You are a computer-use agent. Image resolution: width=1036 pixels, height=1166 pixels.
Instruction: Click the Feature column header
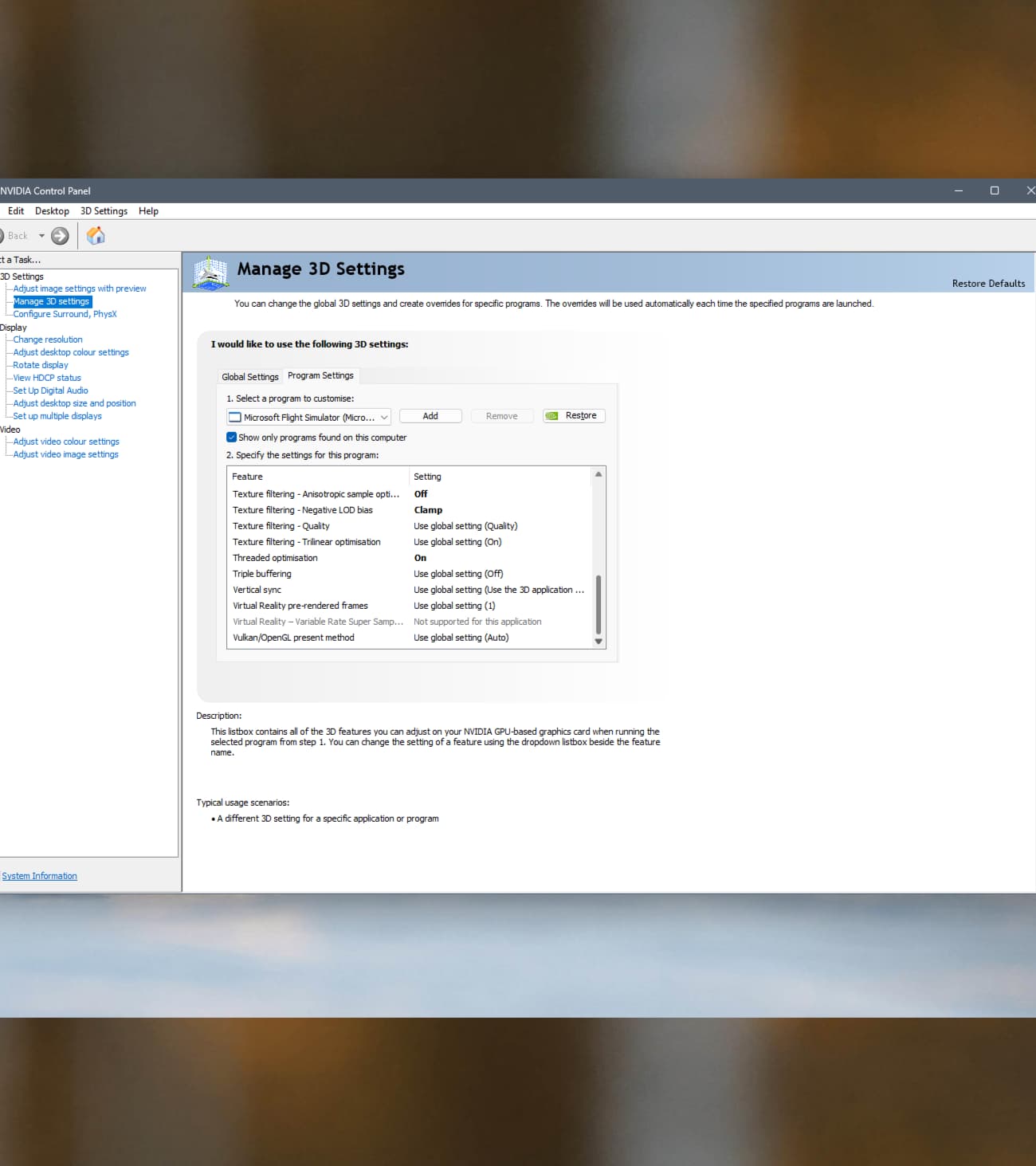318,477
